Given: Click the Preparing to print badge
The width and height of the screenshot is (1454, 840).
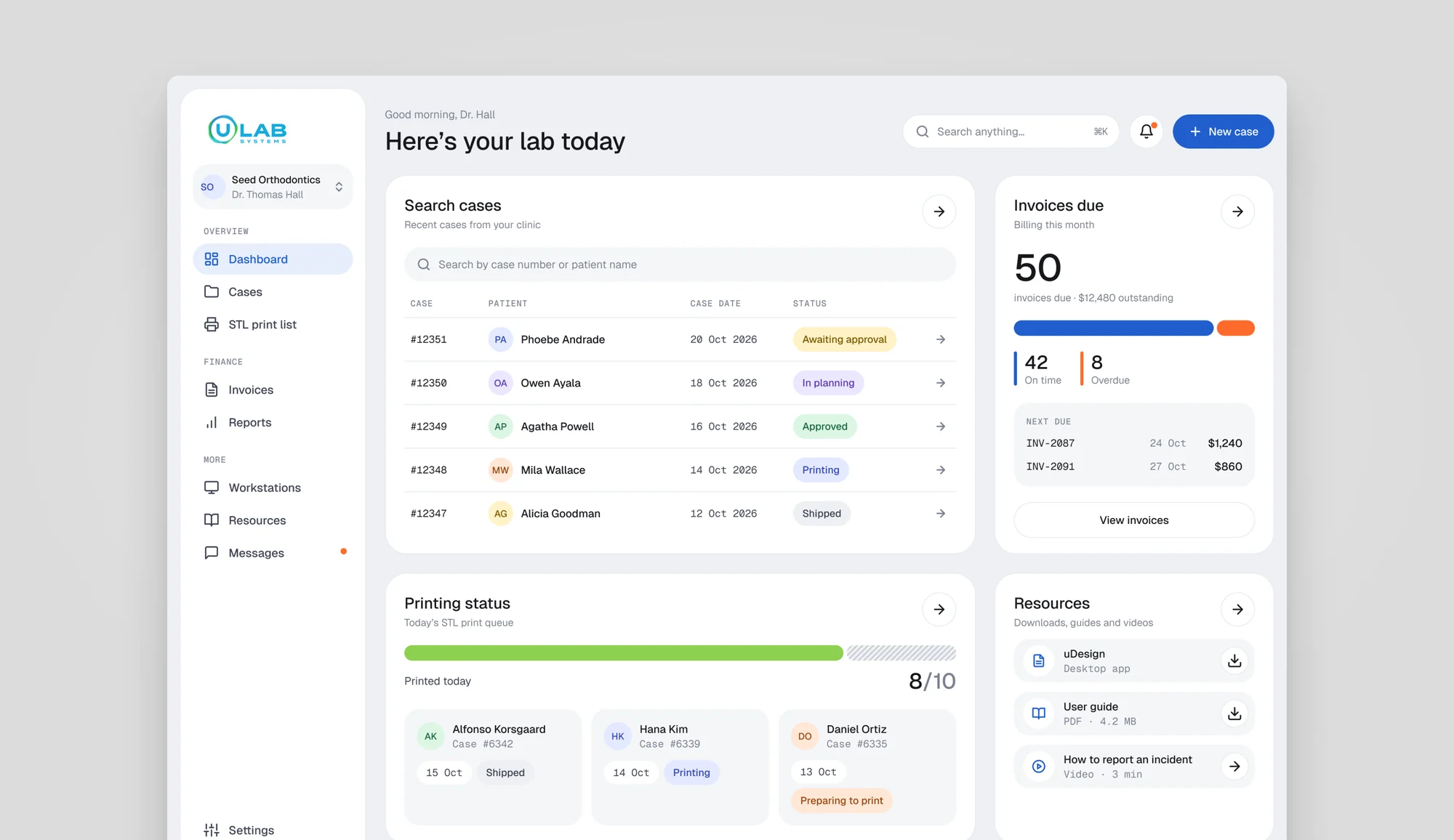Looking at the screenshot, I should [x=841, y=801].
